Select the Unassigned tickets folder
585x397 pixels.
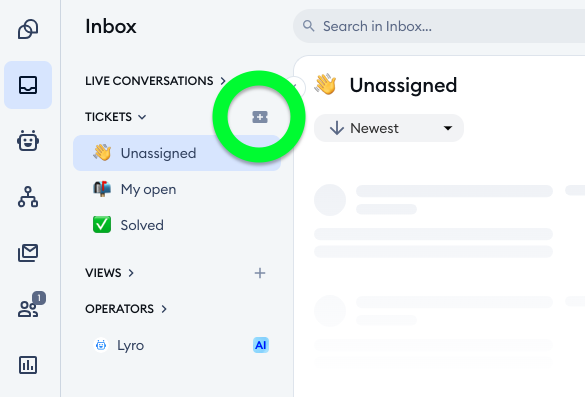177,153
